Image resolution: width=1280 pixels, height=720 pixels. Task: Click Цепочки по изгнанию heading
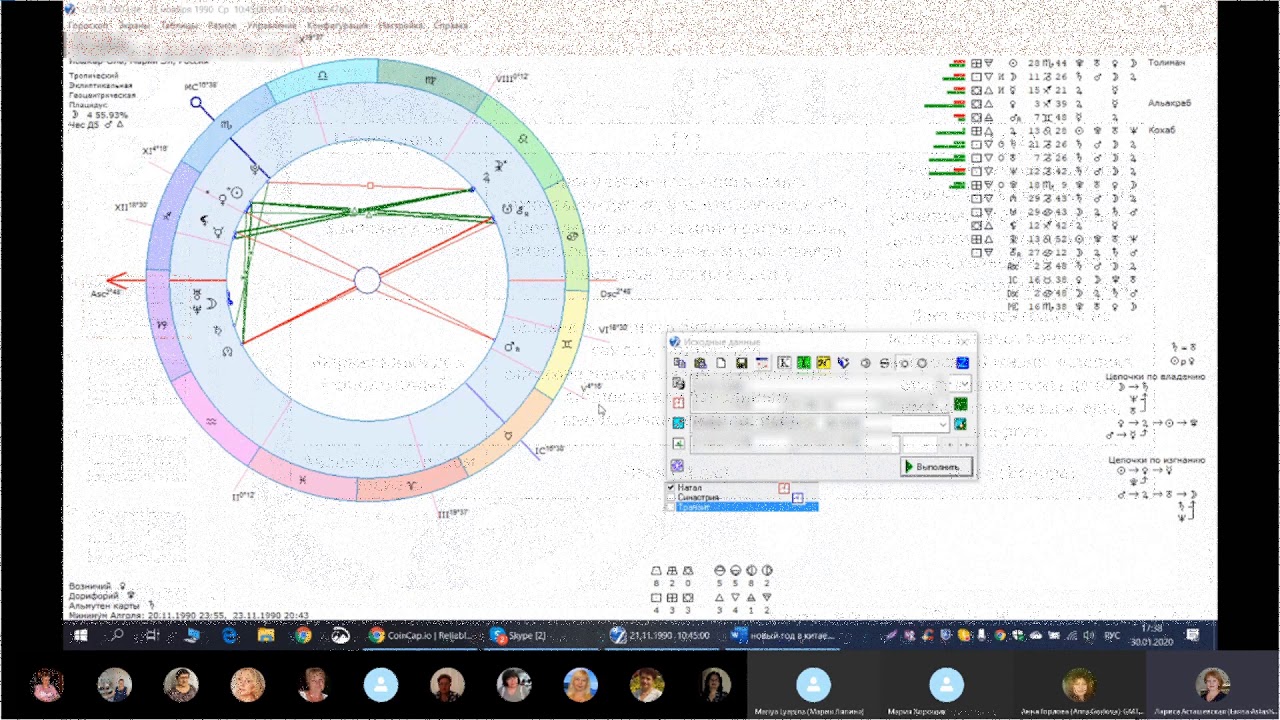(1156, 459)
